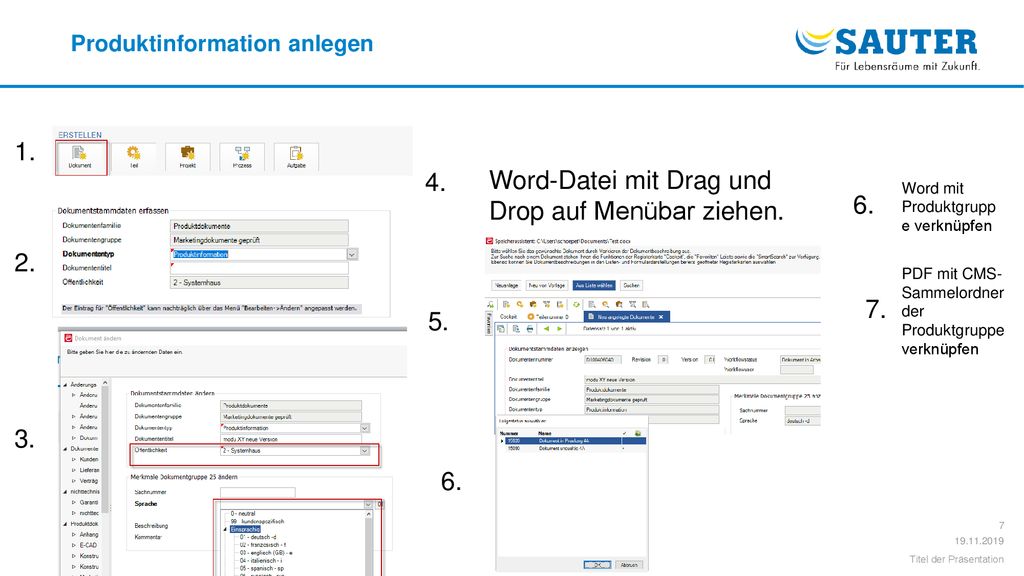Click the language list vertical scrollbar
Viewport: 1024px width, 576px height.
pyautogui.click(x=368, y=543)
